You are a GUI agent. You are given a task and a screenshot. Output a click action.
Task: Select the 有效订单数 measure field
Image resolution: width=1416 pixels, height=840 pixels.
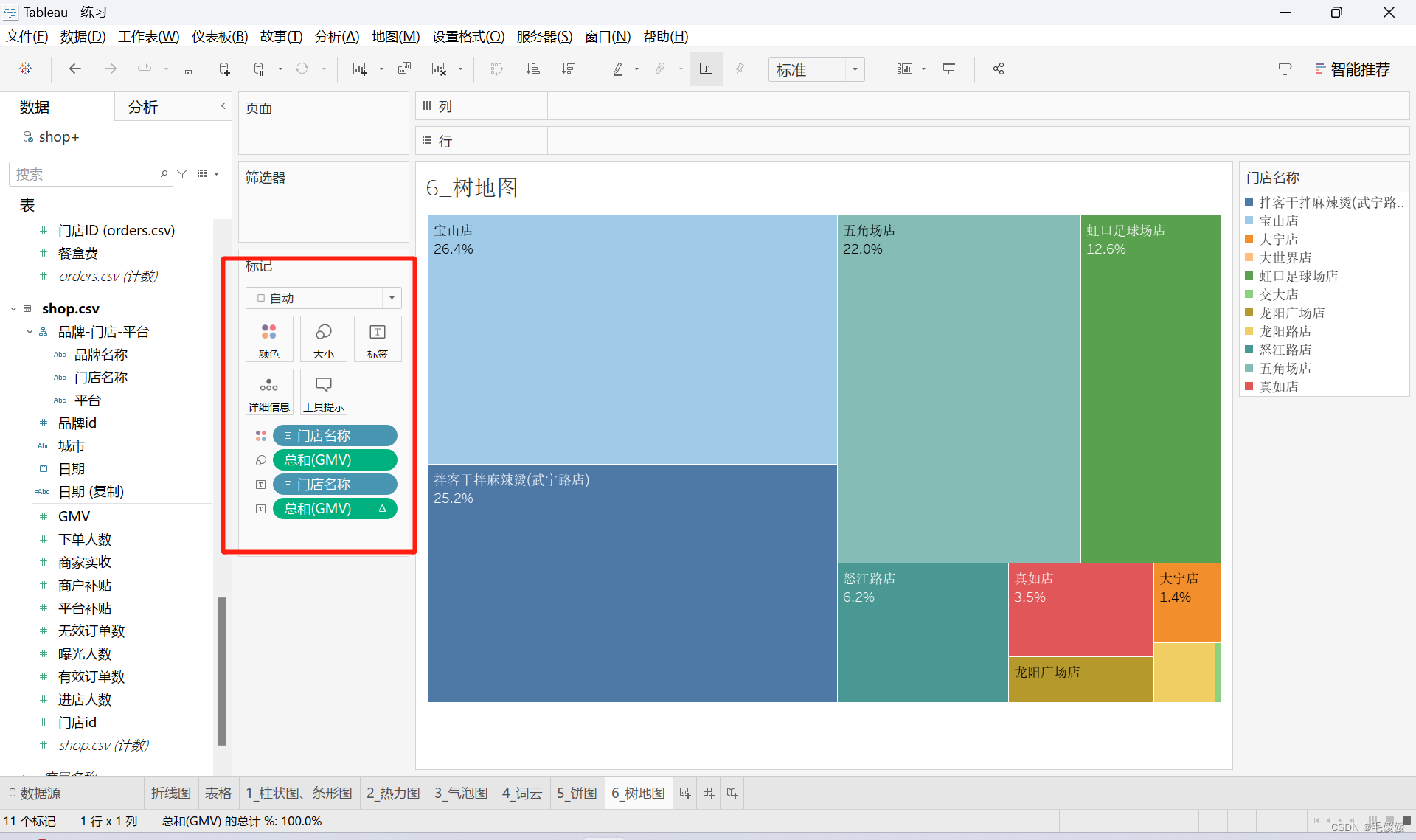pyautogui.click(x=91, y=677)
